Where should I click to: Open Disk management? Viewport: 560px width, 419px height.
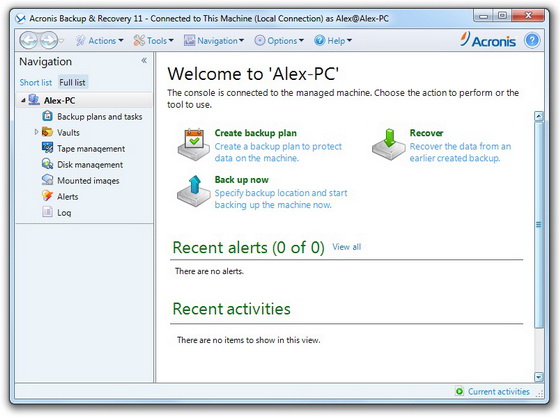tap(90, 165)
